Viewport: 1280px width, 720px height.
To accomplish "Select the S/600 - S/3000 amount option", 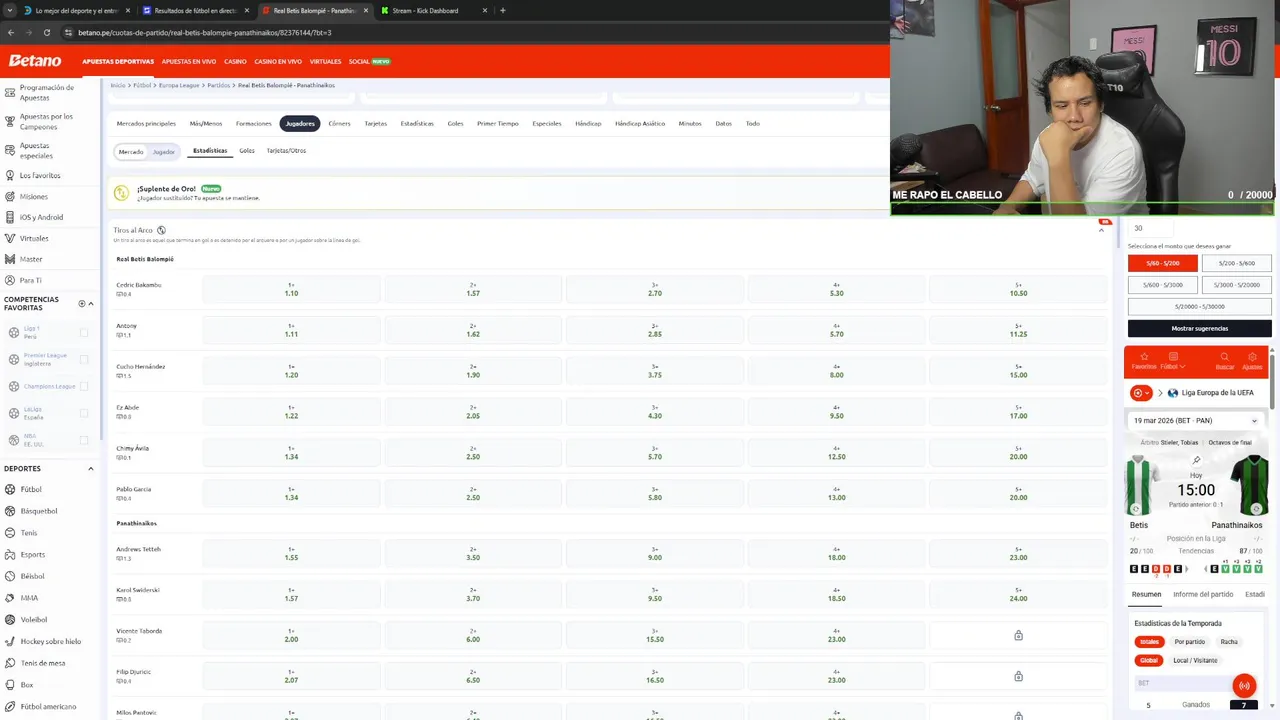I will coord(1163,285).
